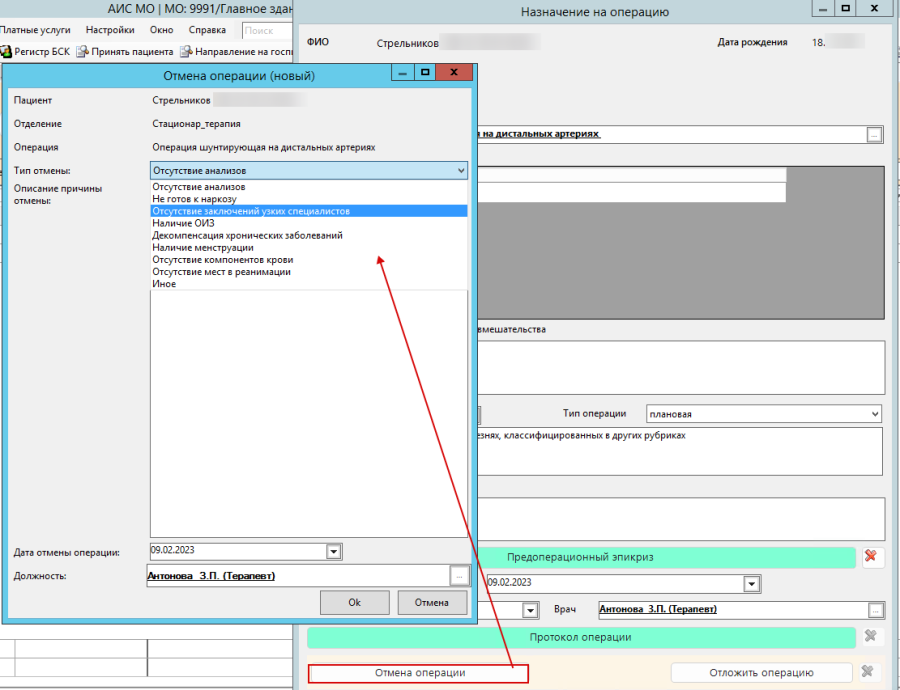This screenshot has height=690, width=900.
Task: Open Дата отмены операции date dropdown
Action: [x=333, y=552]
